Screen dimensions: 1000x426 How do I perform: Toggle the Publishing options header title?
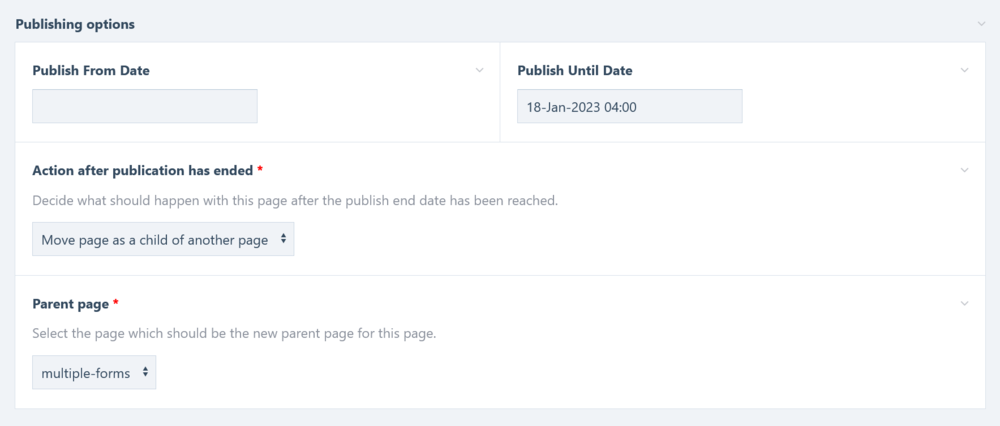[75, 24]
